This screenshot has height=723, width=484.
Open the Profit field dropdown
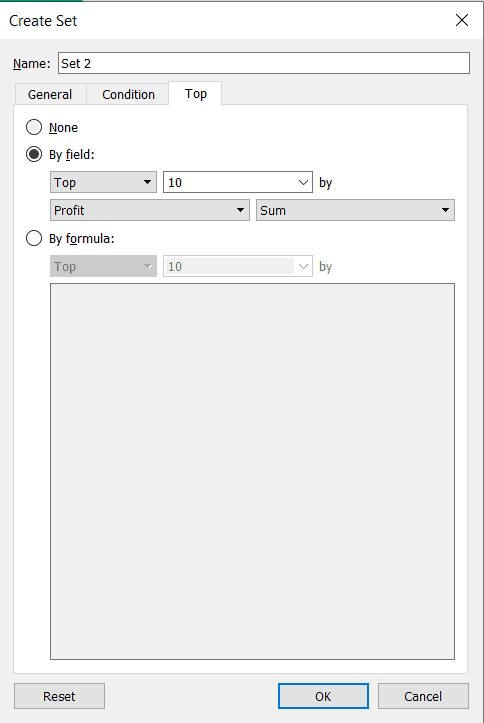(x=150, y=210)
